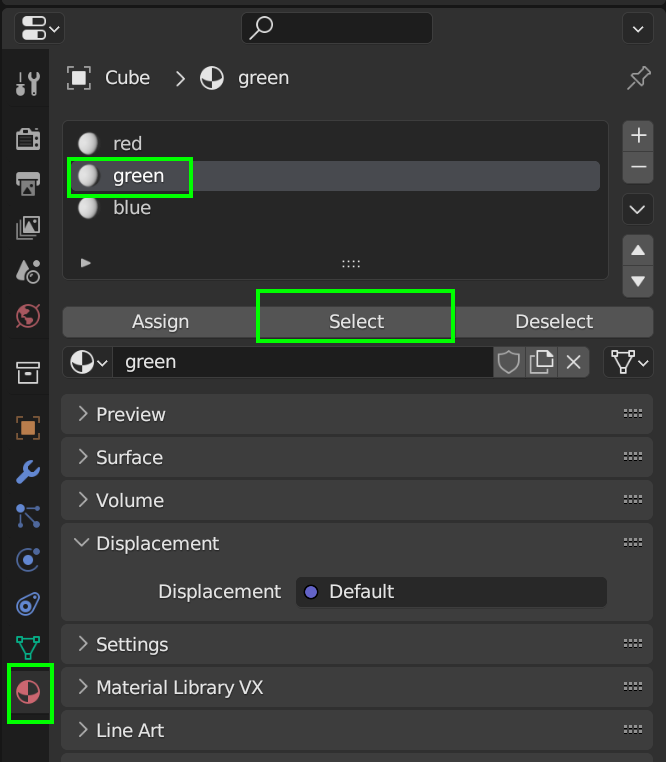
Task: Click the Displacement Default socket dot
Action: click(310, 592)
